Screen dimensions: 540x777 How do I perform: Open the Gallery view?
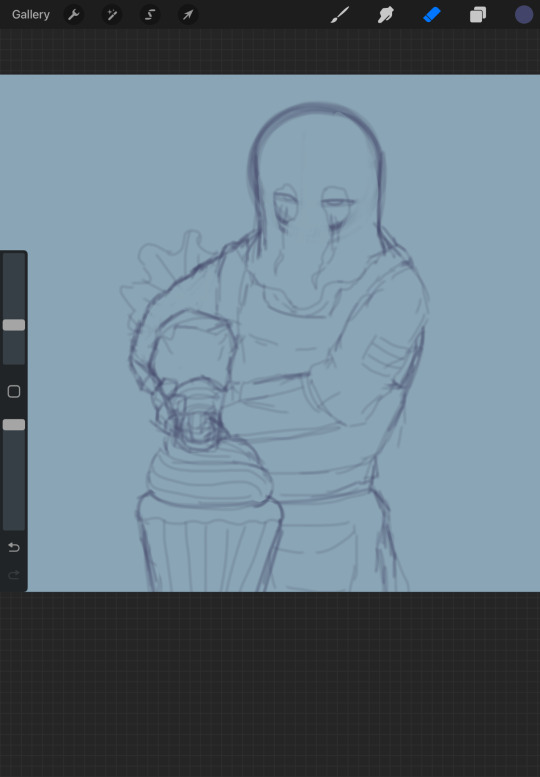click(x=31, y=15)
